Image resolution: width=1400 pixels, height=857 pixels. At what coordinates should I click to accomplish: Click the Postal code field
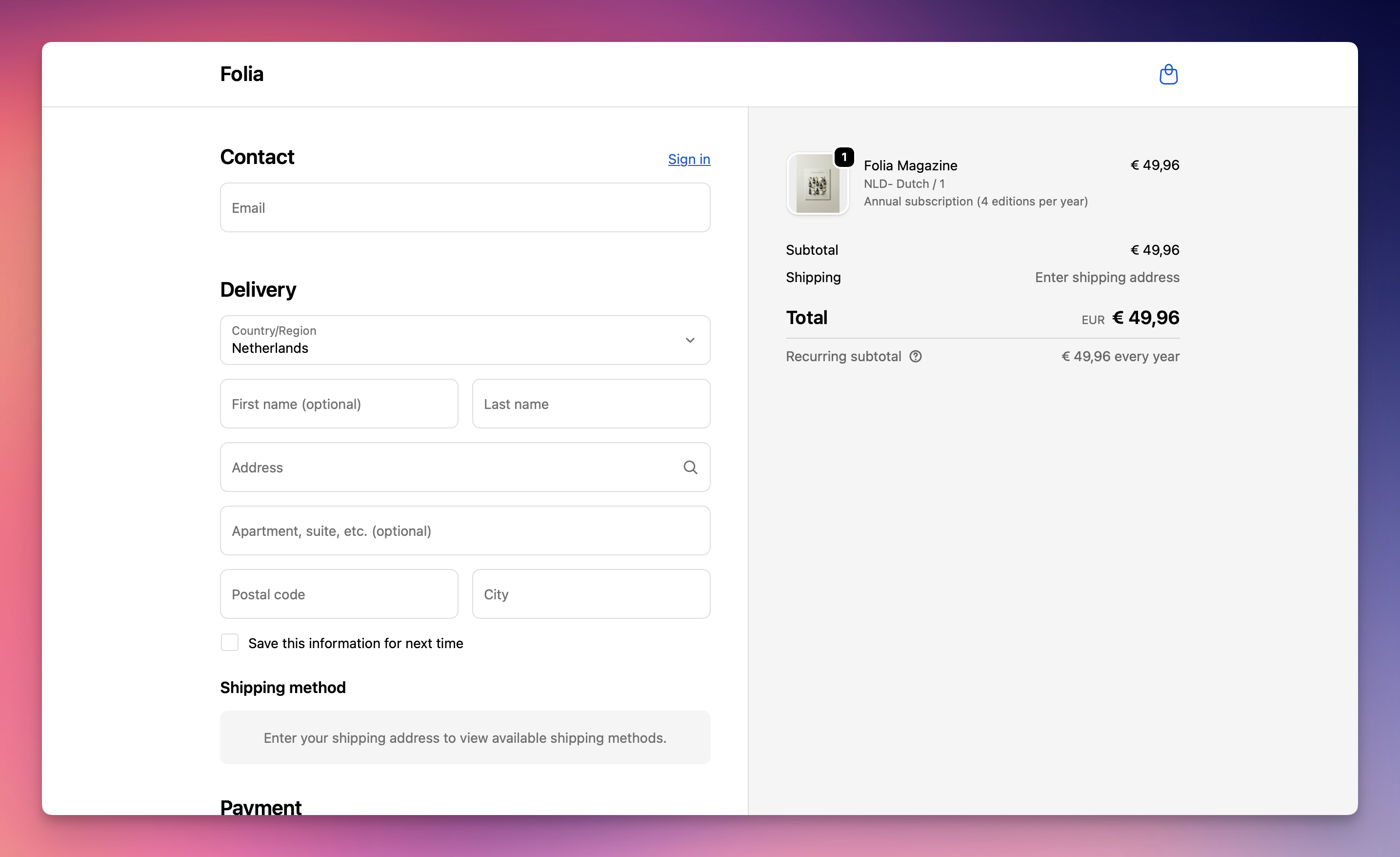point(339,594)
